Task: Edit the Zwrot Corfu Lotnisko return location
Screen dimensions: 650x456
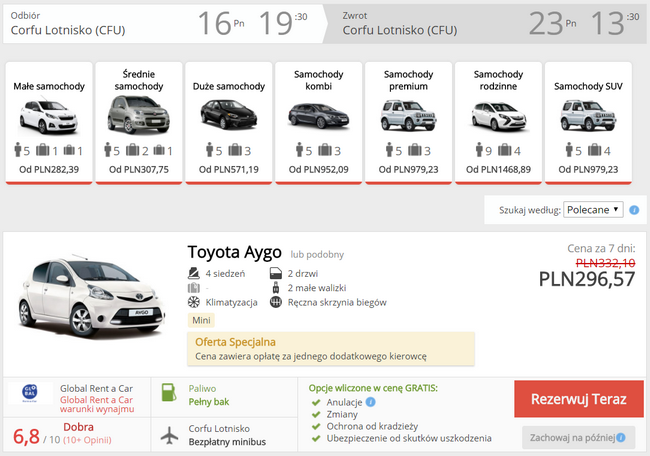Action: point(400,30)
